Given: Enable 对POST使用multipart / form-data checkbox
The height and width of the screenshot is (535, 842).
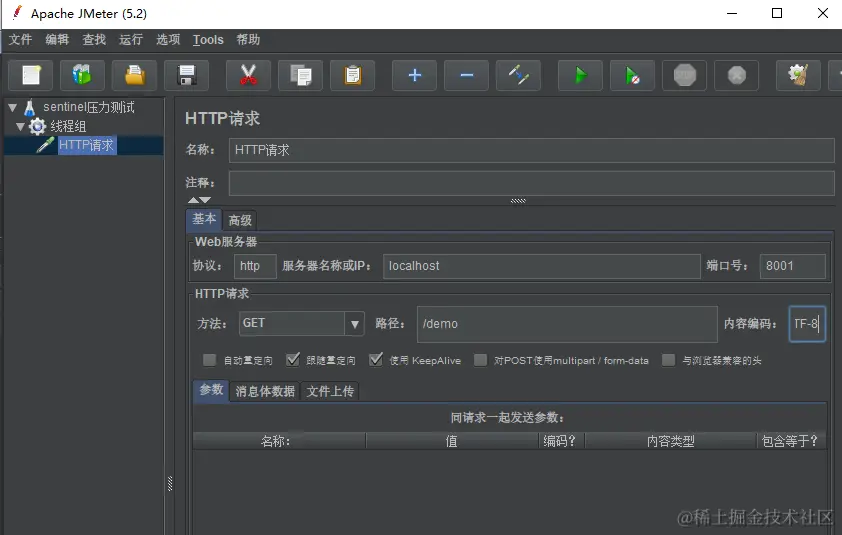Looking at the screenshot, I should [x=481, y=360].
